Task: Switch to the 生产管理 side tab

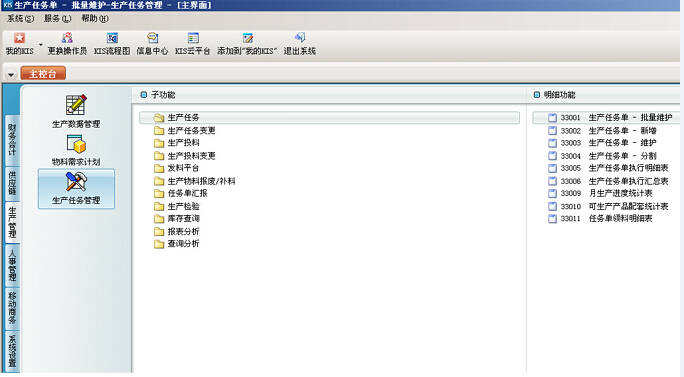Action: point(12,222)
